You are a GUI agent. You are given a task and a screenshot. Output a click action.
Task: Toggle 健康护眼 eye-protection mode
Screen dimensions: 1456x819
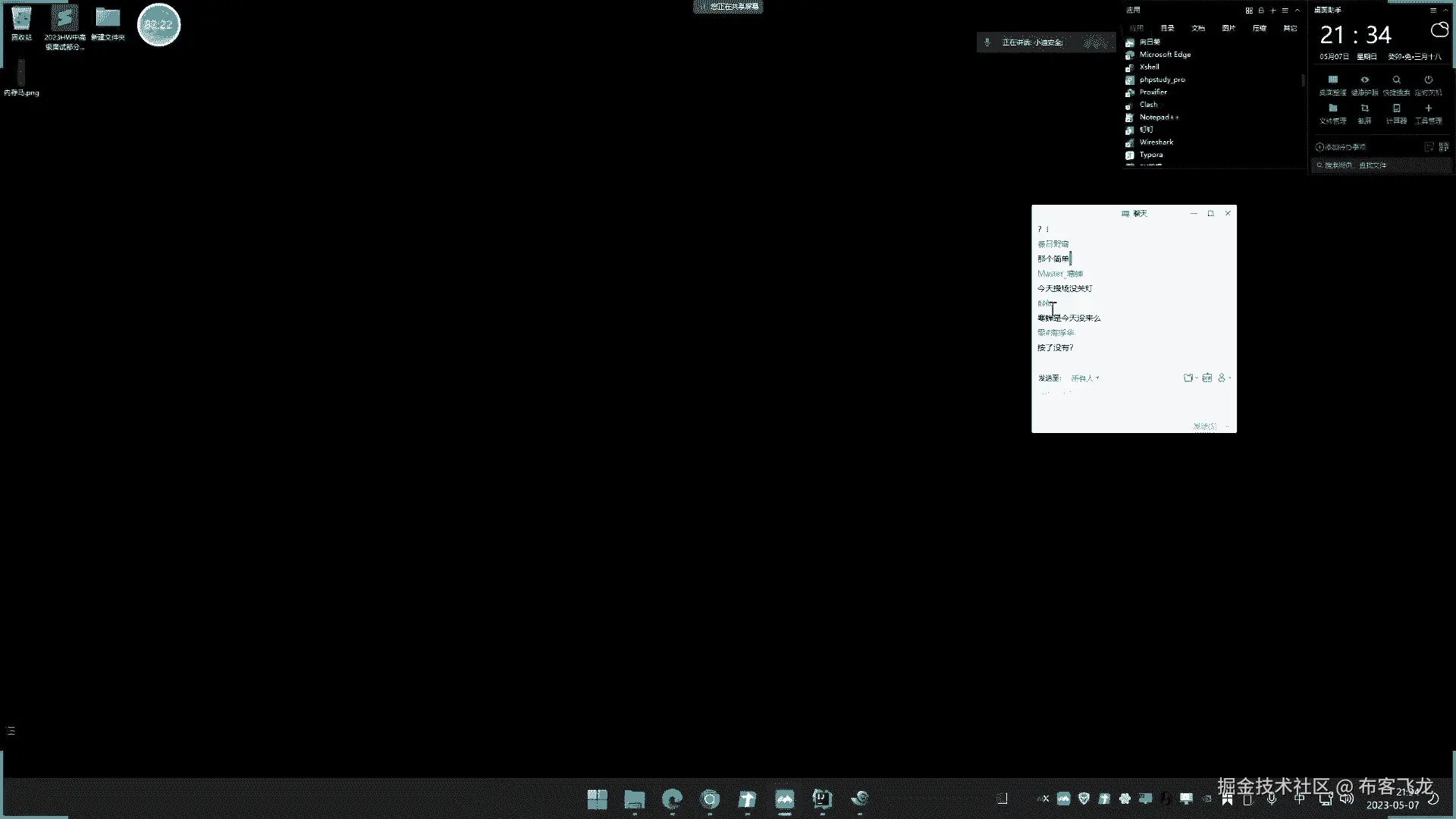coord(1364,80)
